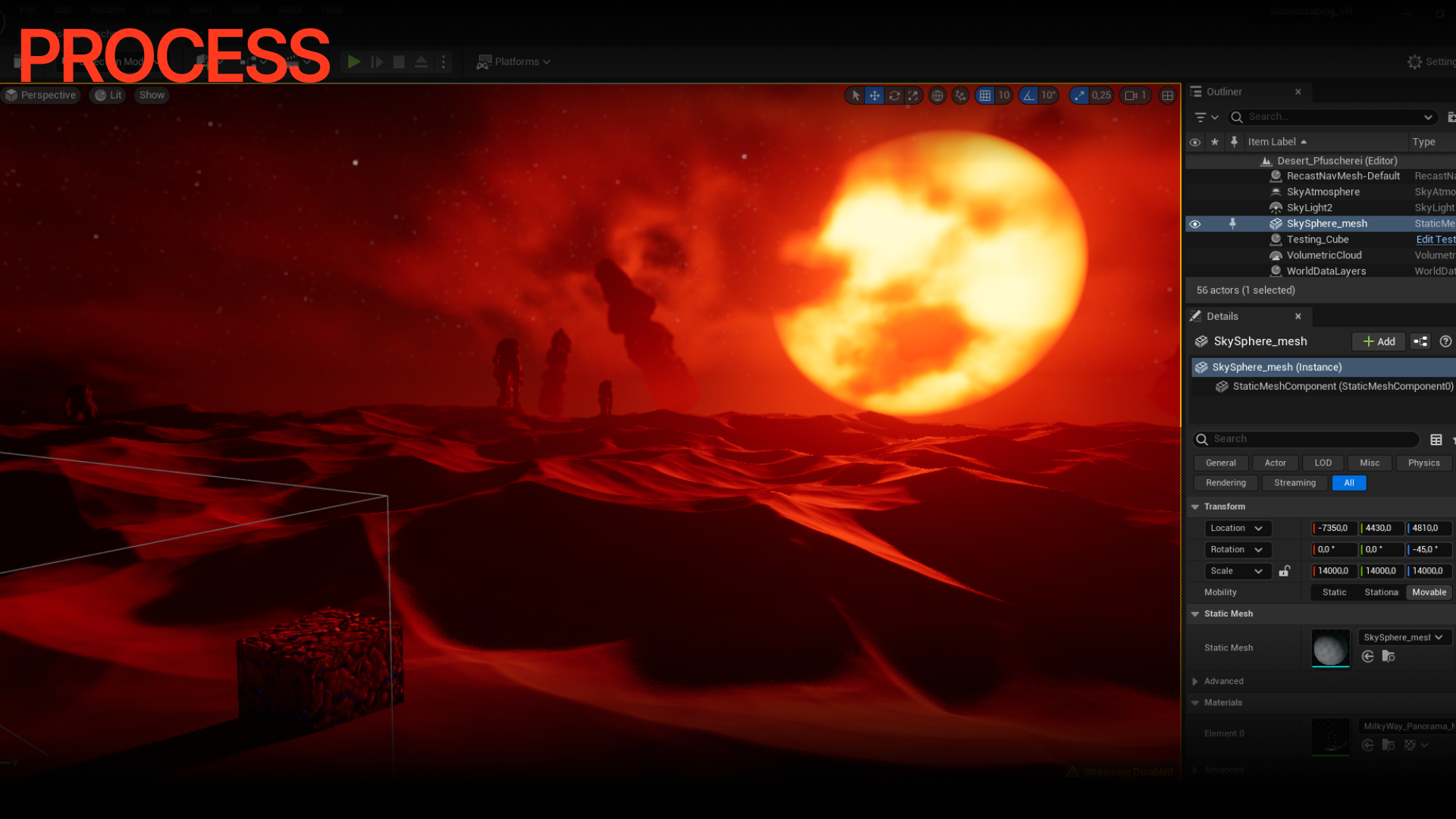Viewport: 1456px width, 819px height.
Task: Expand Outliner search history chevron
Action: tap(1428, 117)
